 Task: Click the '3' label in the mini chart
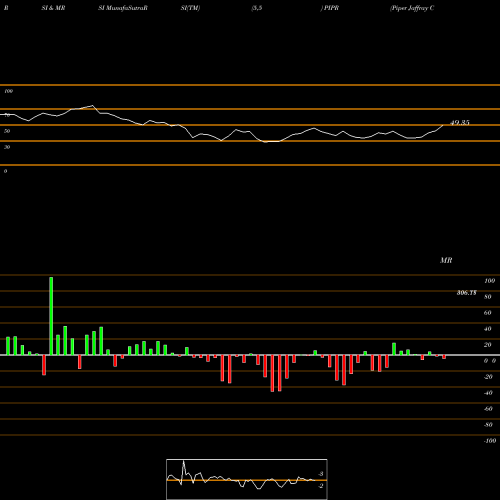coord(321,474)
